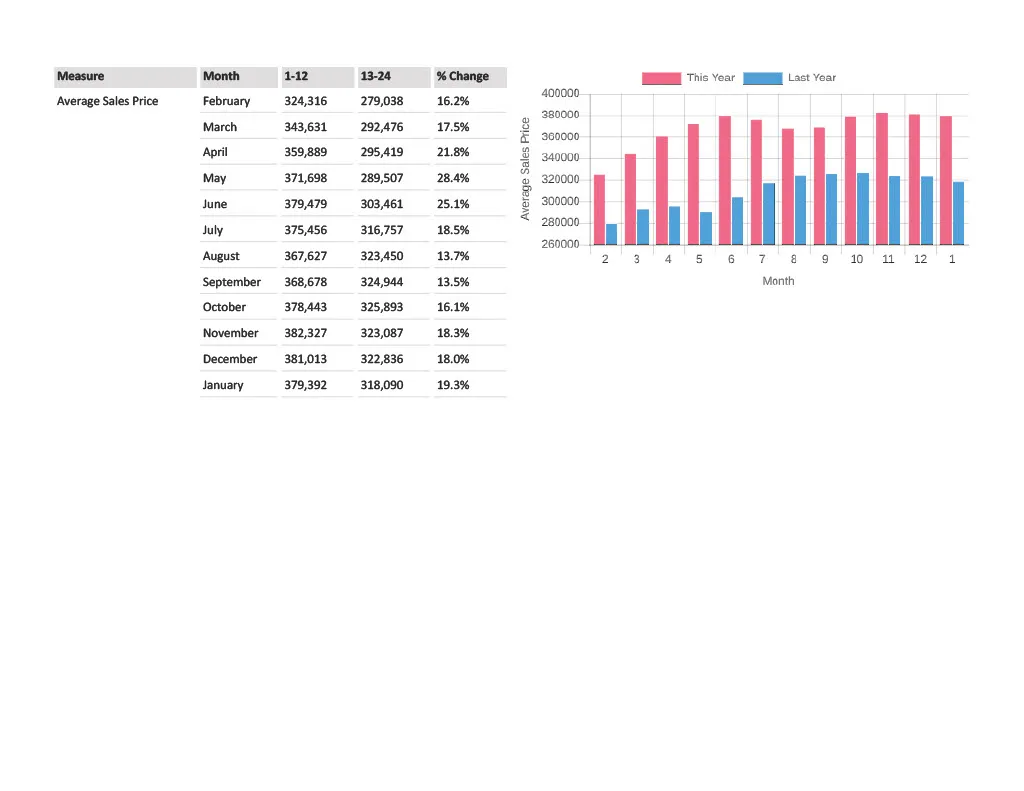Click the 13.7% change for August
1024x791 pixels.
click(453, 256)
